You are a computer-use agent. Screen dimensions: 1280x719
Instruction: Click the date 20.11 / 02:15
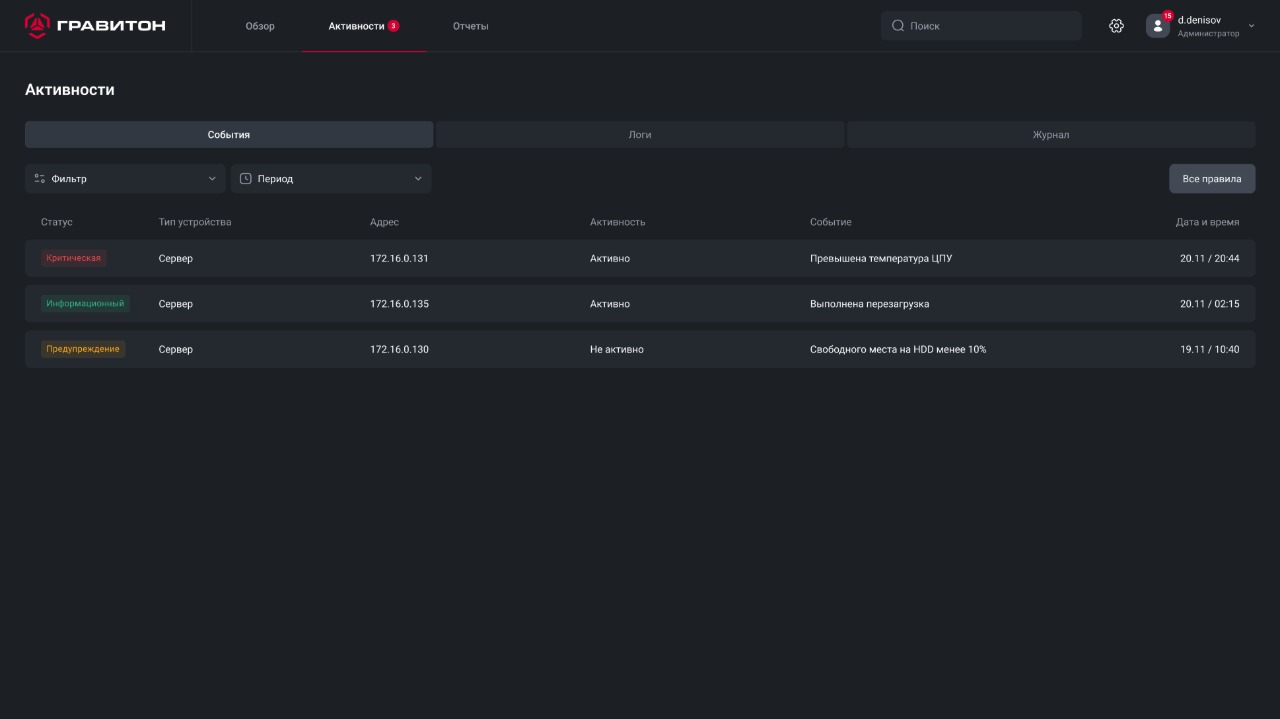[x=1209, y=304]
